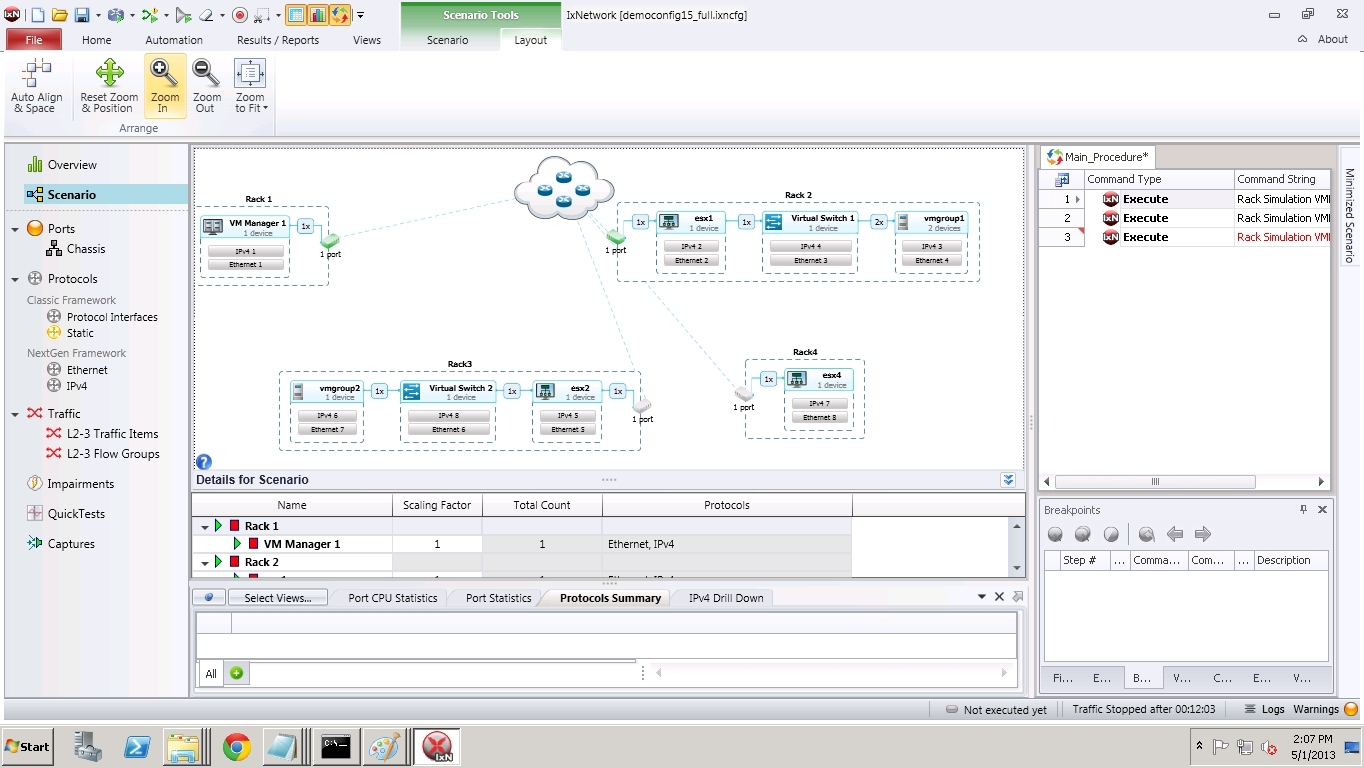Collapse the Protocols tree node
Viewport: 1364px width, 768px height.
(15, 279)
